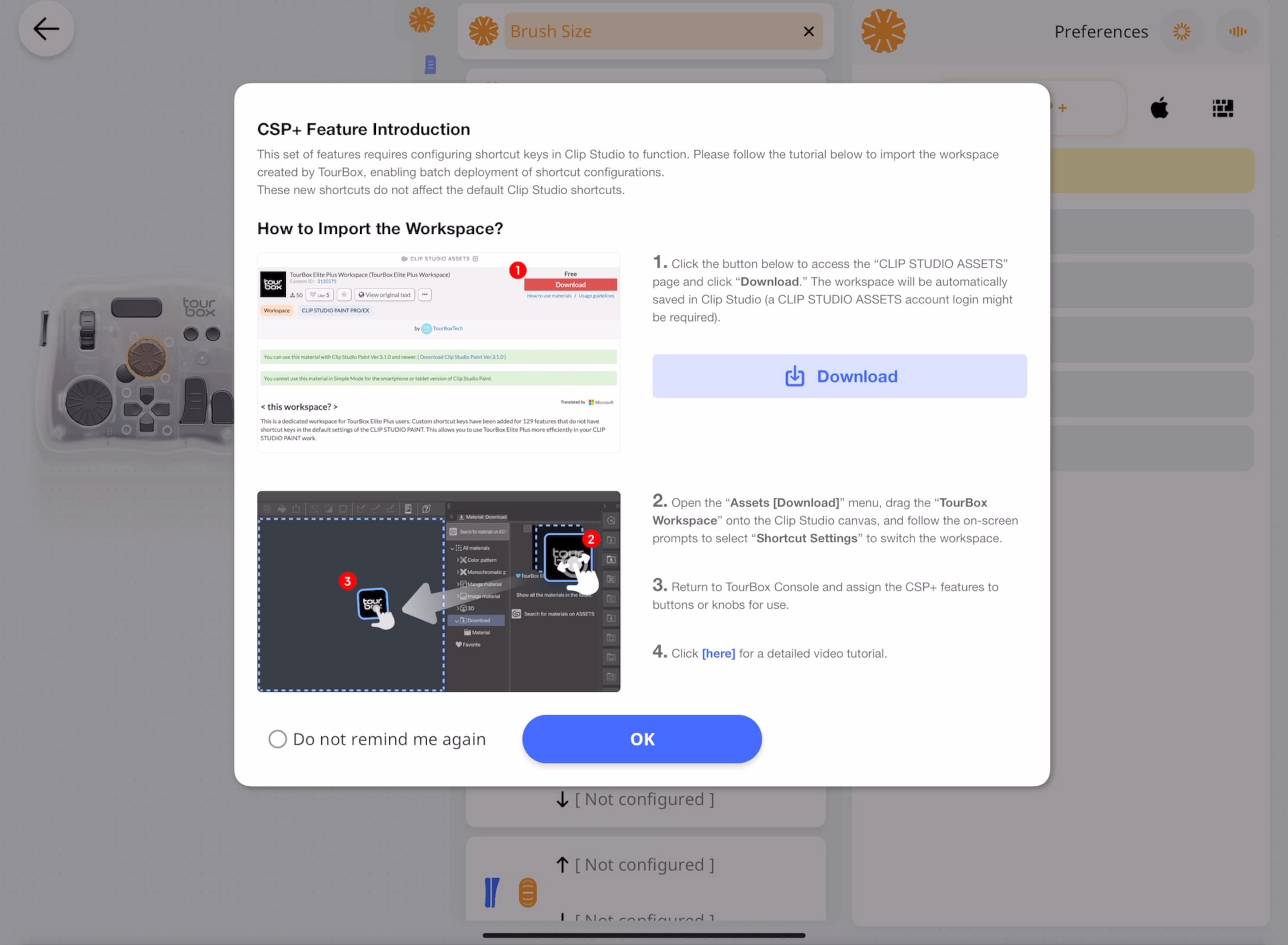Viewport: 1288px width, 945px height.
Task: Click the orange scroll-wheel icon
Action: pyautogui.click(x=527, y=892)
